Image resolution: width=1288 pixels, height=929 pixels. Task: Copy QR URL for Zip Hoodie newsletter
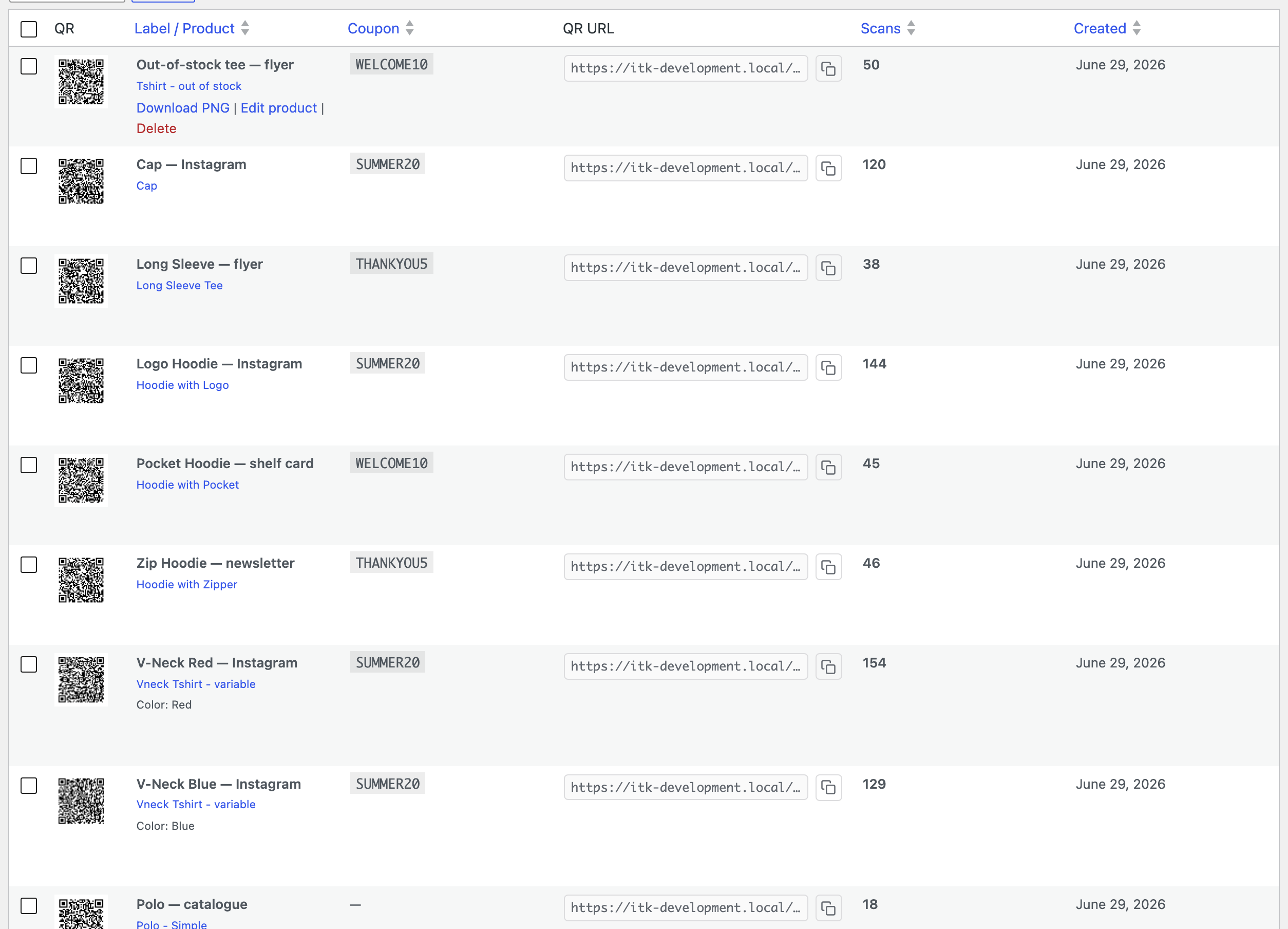(828, 567)
